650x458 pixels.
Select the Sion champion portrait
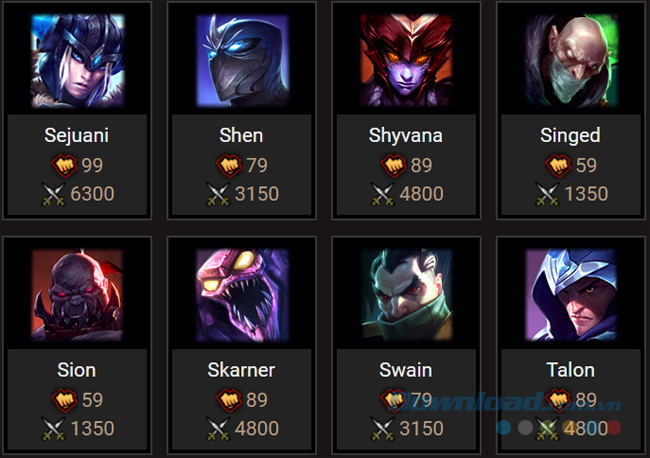(x=77, y=295)
